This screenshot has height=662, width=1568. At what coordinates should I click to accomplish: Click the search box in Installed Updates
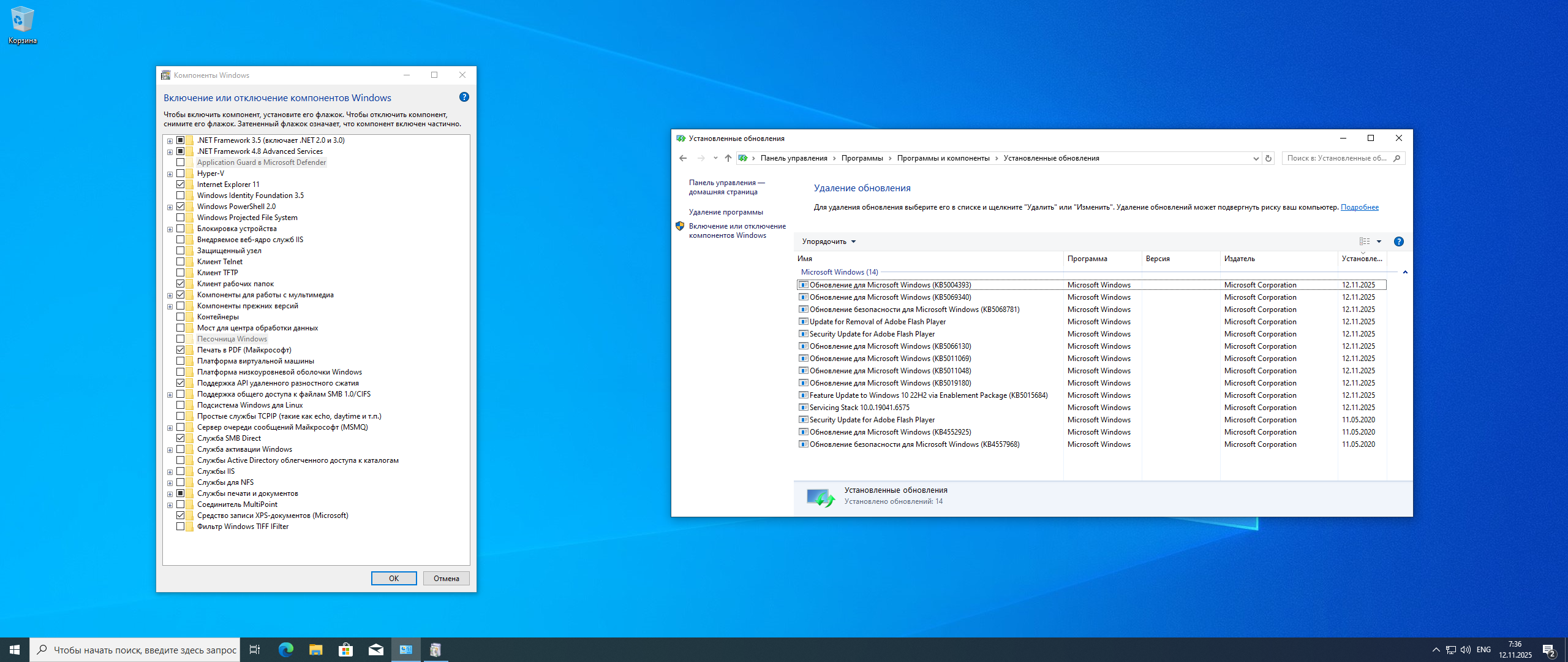coord(1336,158)
